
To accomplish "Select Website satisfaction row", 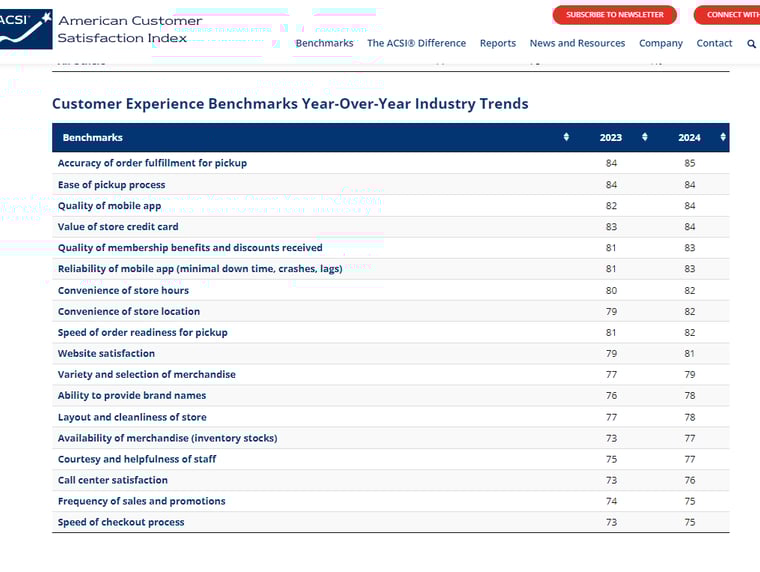I will (x=391, y=353).
